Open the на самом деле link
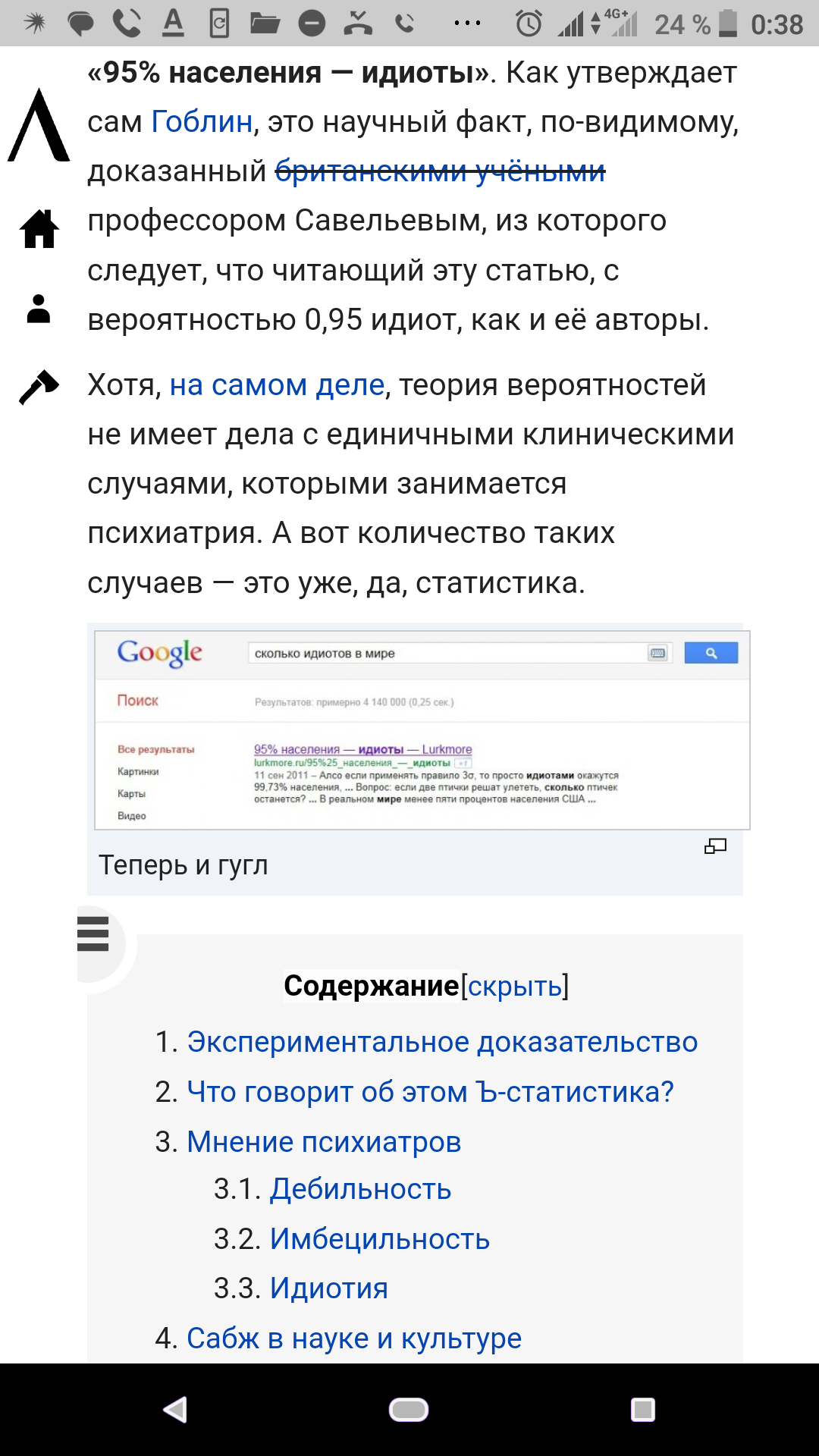Screen dimensions: 819x1456 coord(277,385)
